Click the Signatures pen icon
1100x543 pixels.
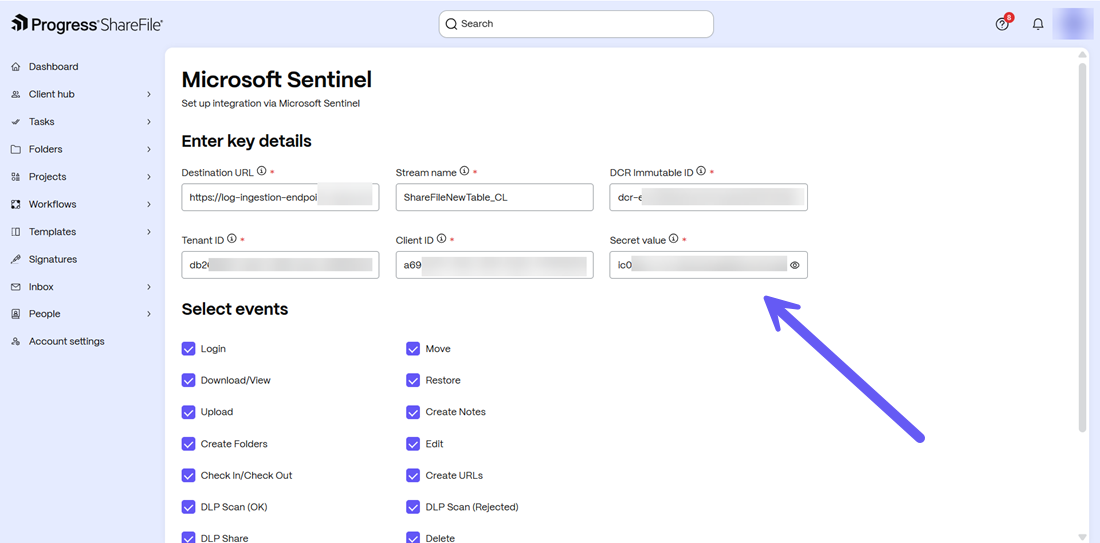tap(15, 259)
